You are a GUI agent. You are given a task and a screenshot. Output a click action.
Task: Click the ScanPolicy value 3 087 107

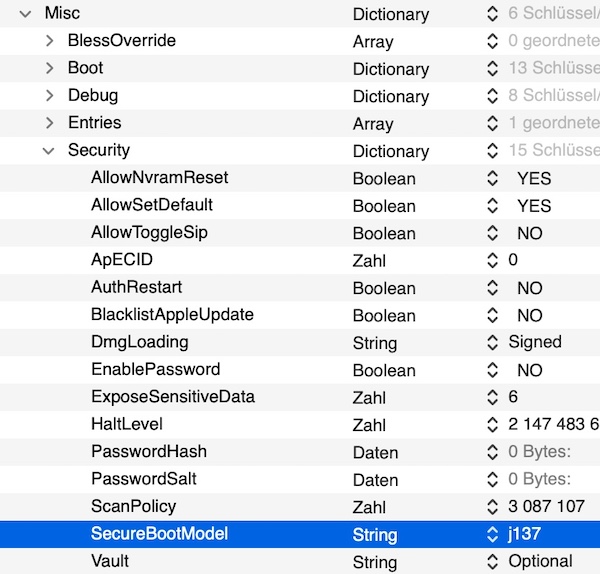[x=546, y=506]
